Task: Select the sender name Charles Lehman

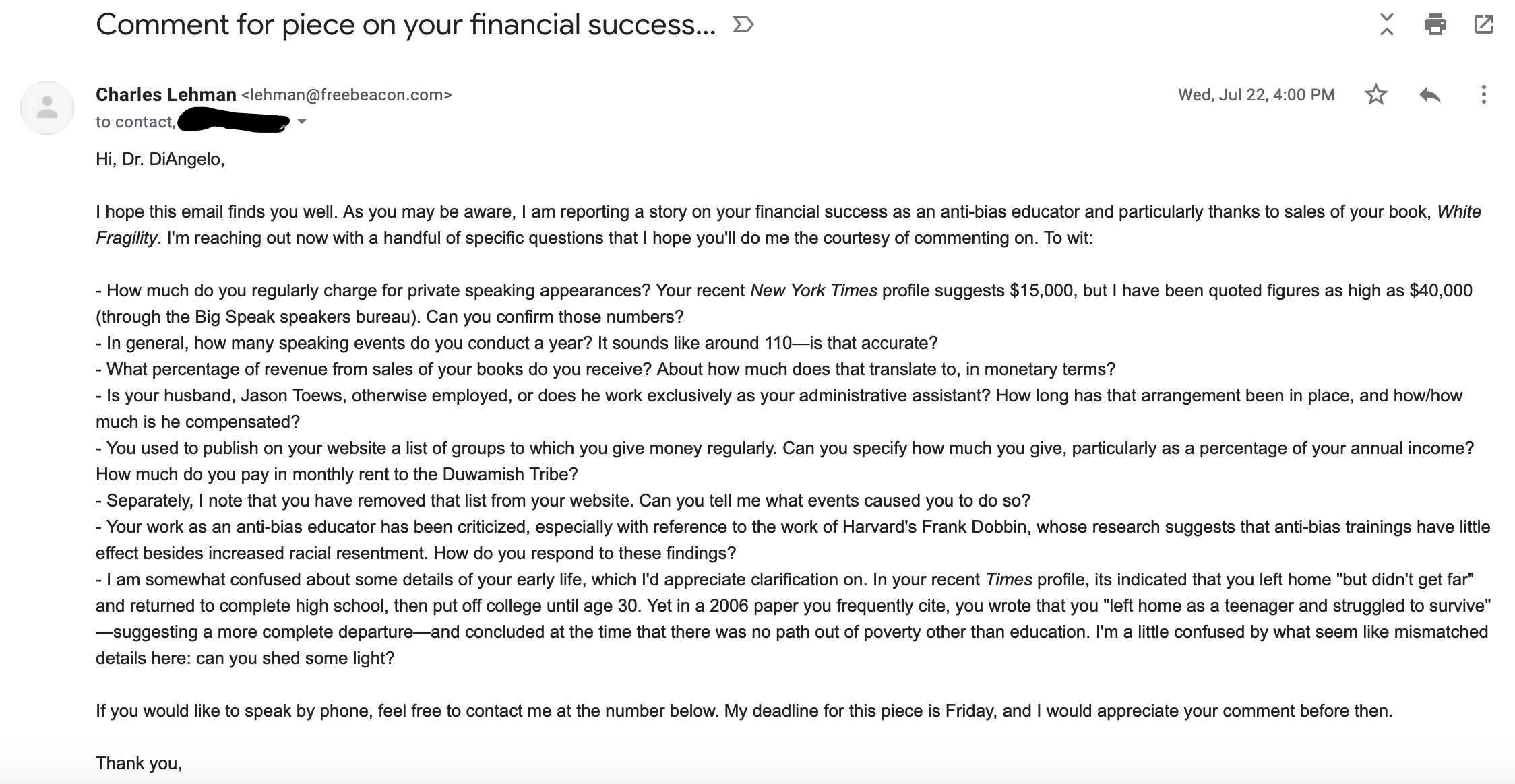Action: point(166,94)
